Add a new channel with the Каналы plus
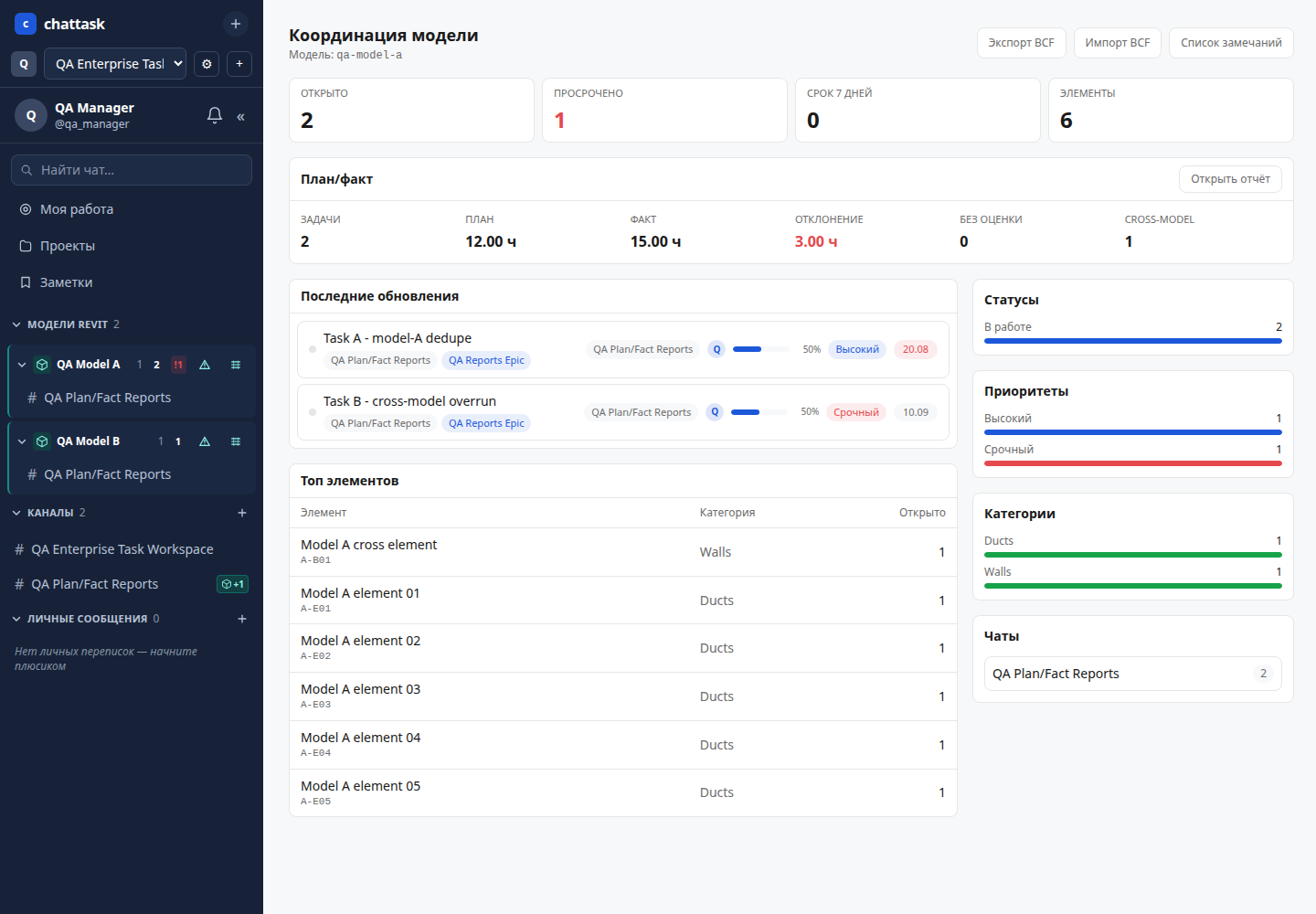 (x=242, y=513)
